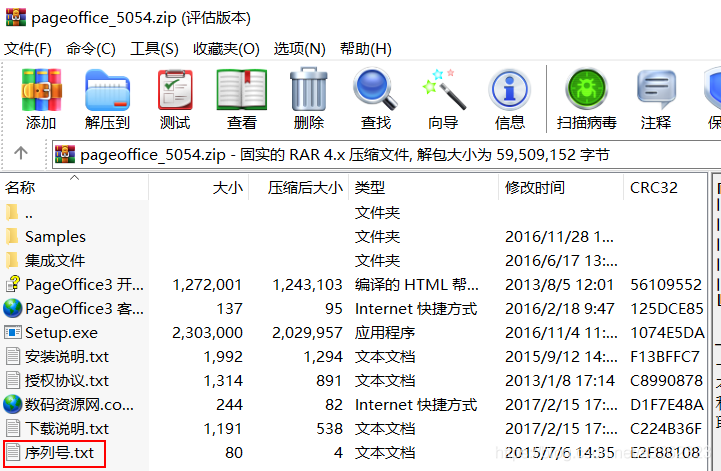Click the 测试 (Test) toolbar icon
Image resolution: width=721 pixels, height=471 pixels.
tap(175, 90)
